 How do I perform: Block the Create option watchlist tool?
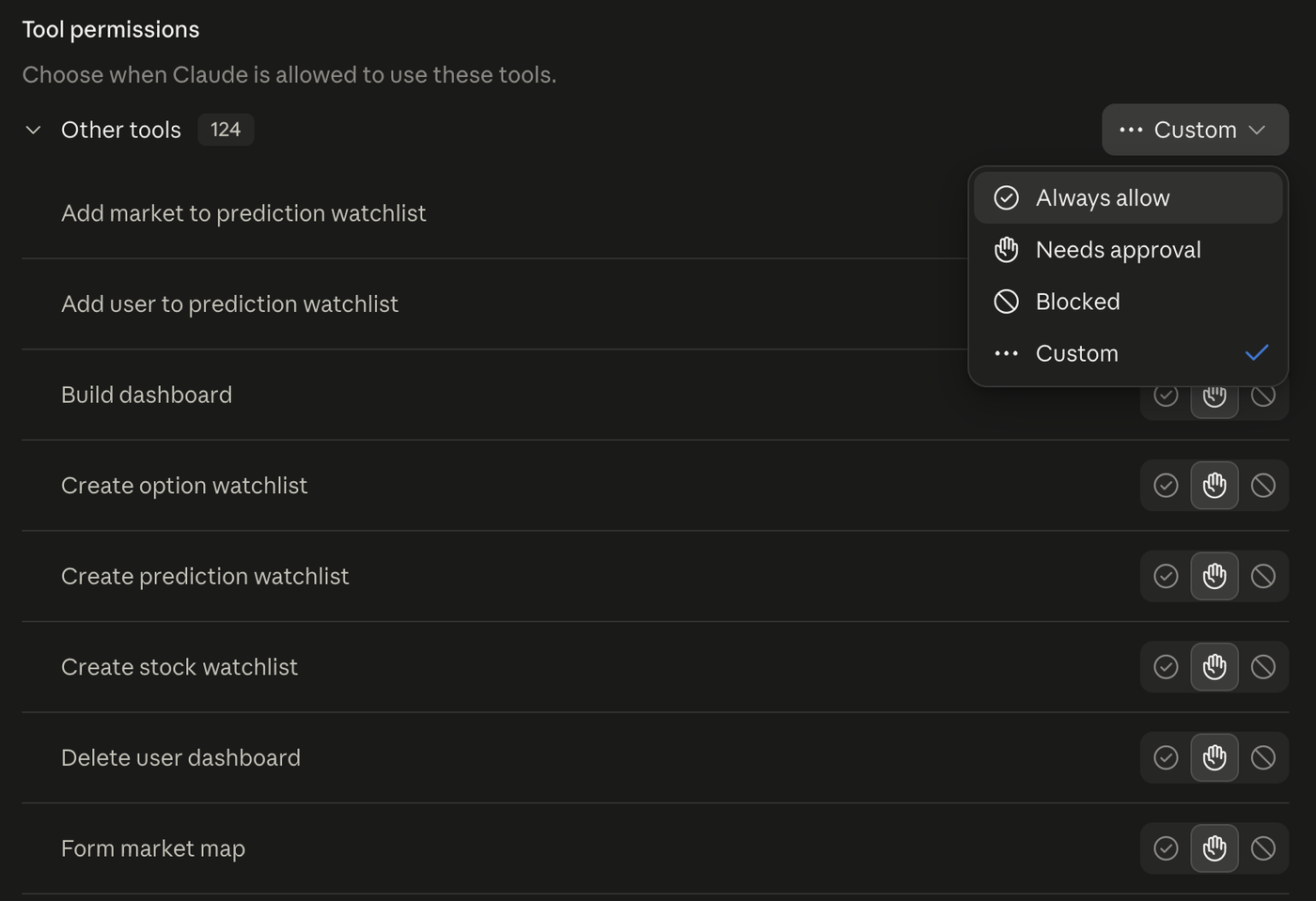[1263, 486]
